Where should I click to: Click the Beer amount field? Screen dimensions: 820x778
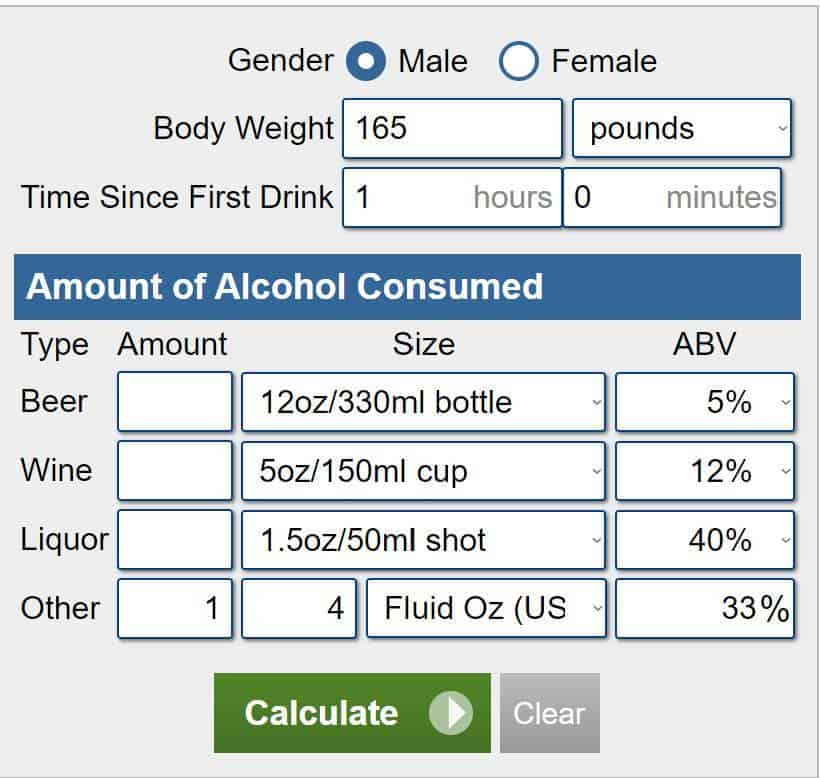click(174, 402)
